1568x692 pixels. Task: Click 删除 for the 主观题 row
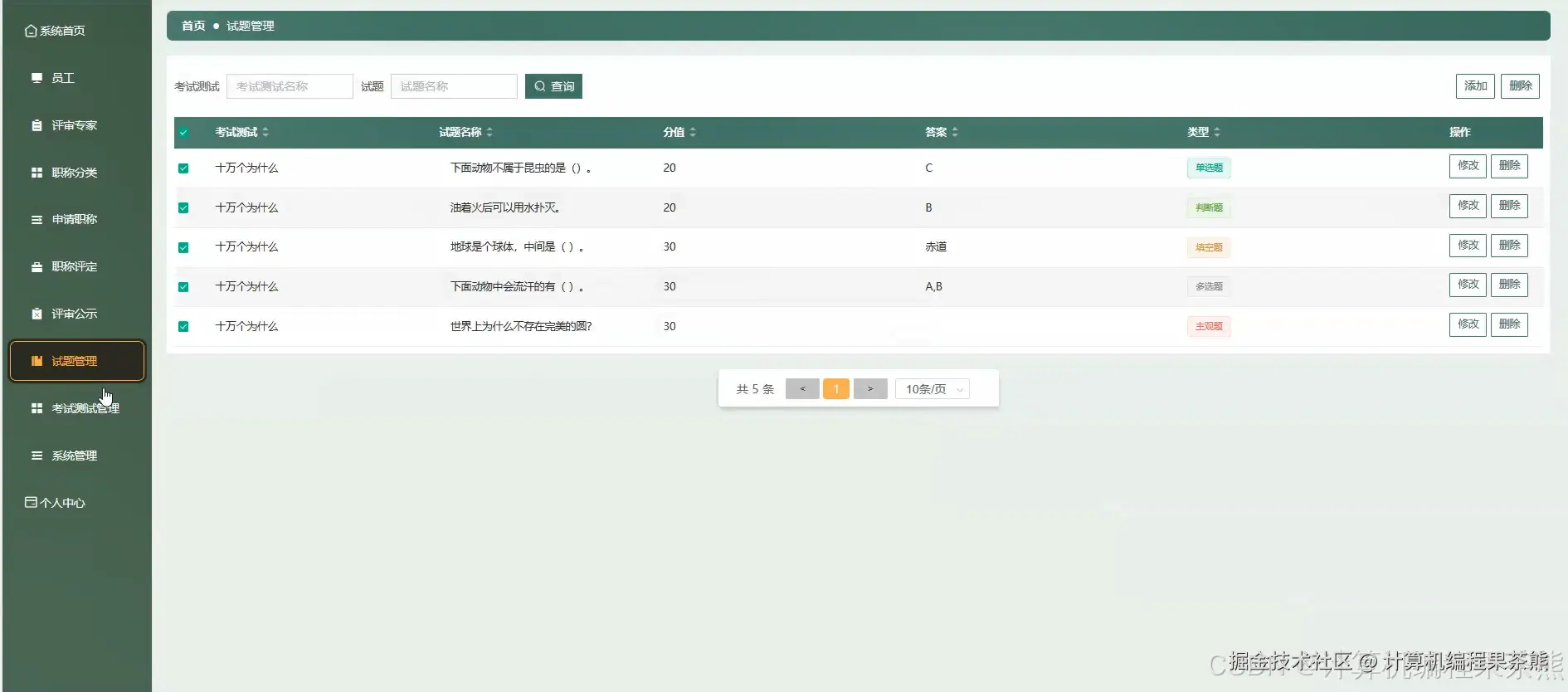[x=1509, y=324]
